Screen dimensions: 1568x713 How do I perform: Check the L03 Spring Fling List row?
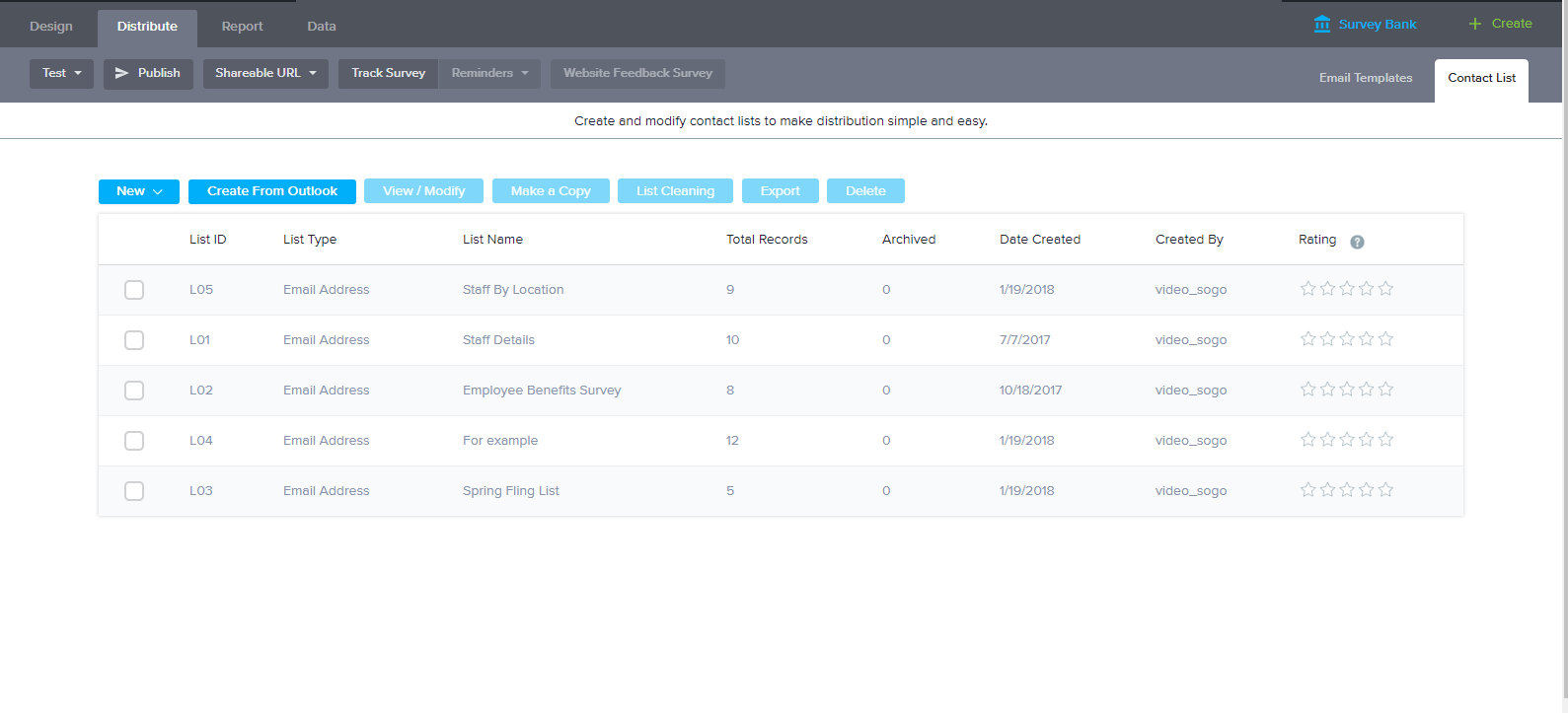click(134, 491)
